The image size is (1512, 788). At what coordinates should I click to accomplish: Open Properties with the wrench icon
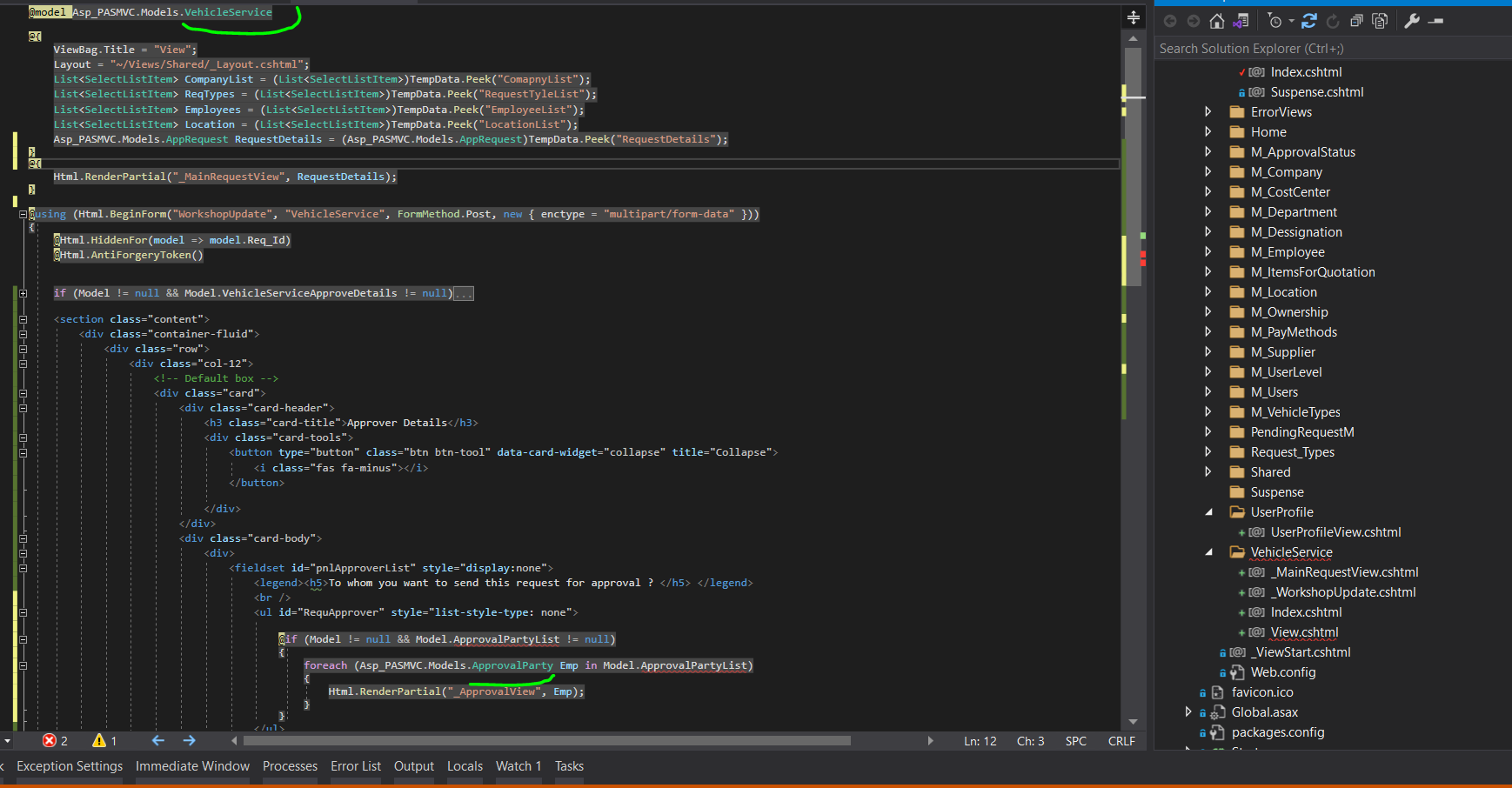[1412, 21]
